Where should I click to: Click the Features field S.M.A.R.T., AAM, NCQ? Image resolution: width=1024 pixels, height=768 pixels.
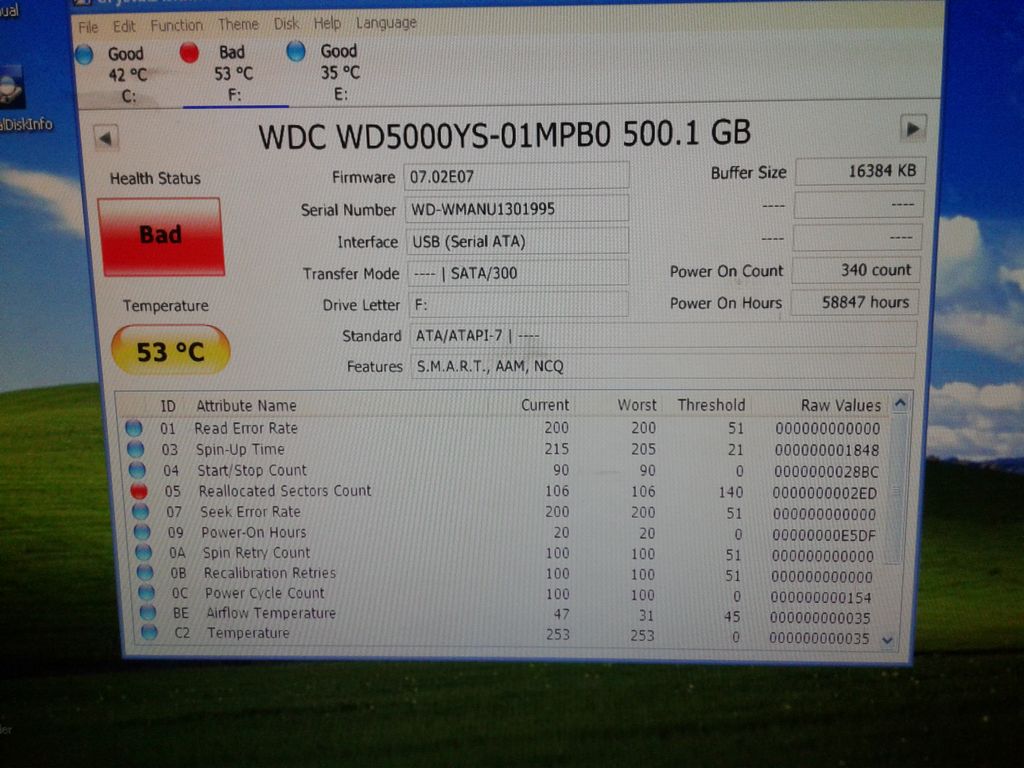click(x=663, y=366)
